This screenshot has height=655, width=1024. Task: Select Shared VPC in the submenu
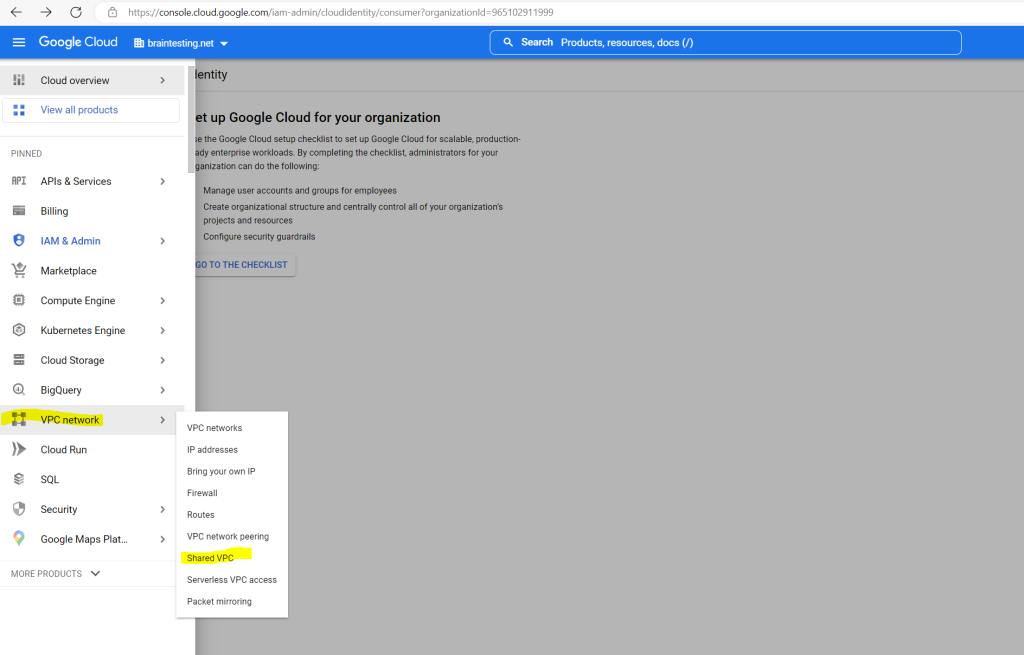pos(210,558)
